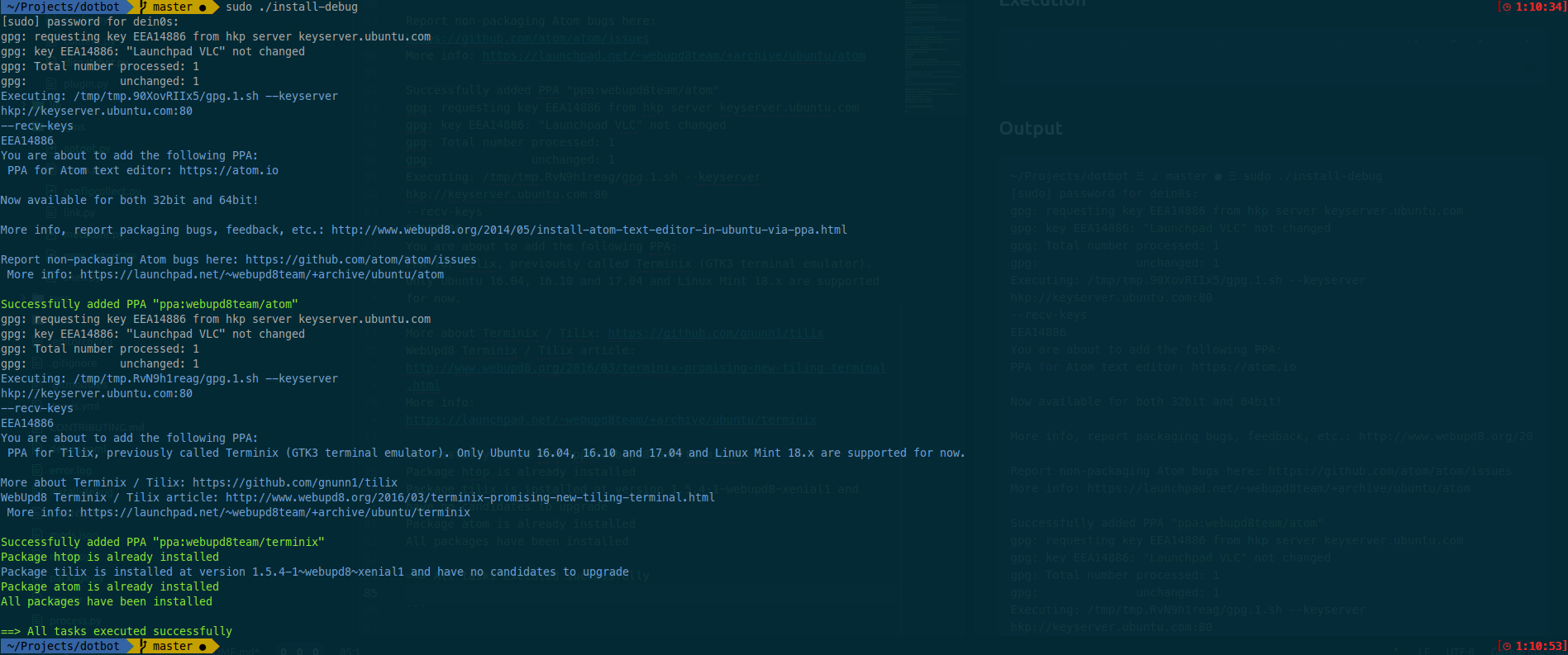Image resolution: width=1568 pixels, height=655 pixels.
Task: Open the webupd8.org install-atom-text-editor link in terminal
Action: 589,230
